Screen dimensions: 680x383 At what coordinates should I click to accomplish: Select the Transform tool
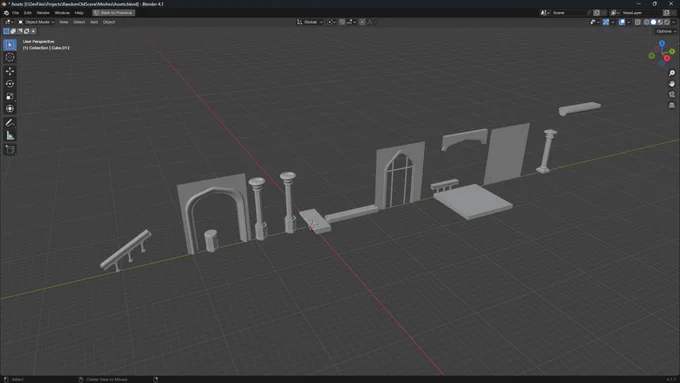pyautogui.click(x=10, y=108)
